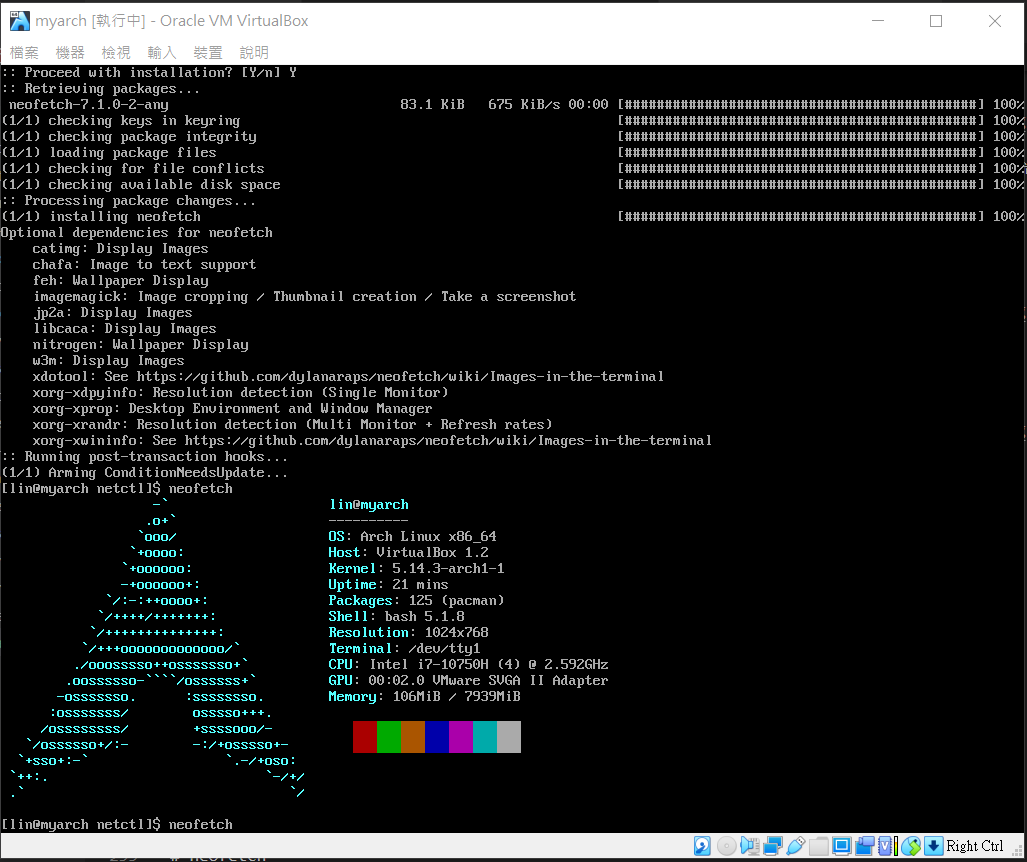
Task: Click the hard disk activity icon in status bar
Action: point(702,846)
